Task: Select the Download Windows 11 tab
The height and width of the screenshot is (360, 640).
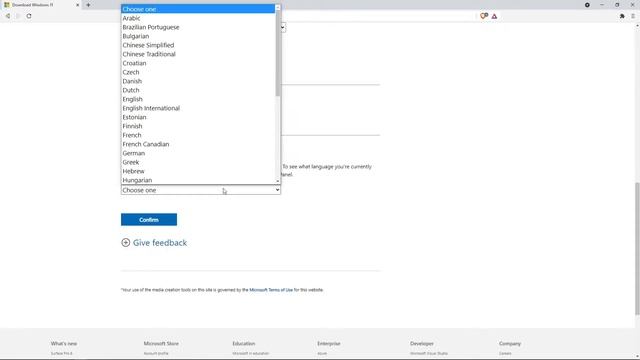Action: pyautogui.click(x=41, y=5)
